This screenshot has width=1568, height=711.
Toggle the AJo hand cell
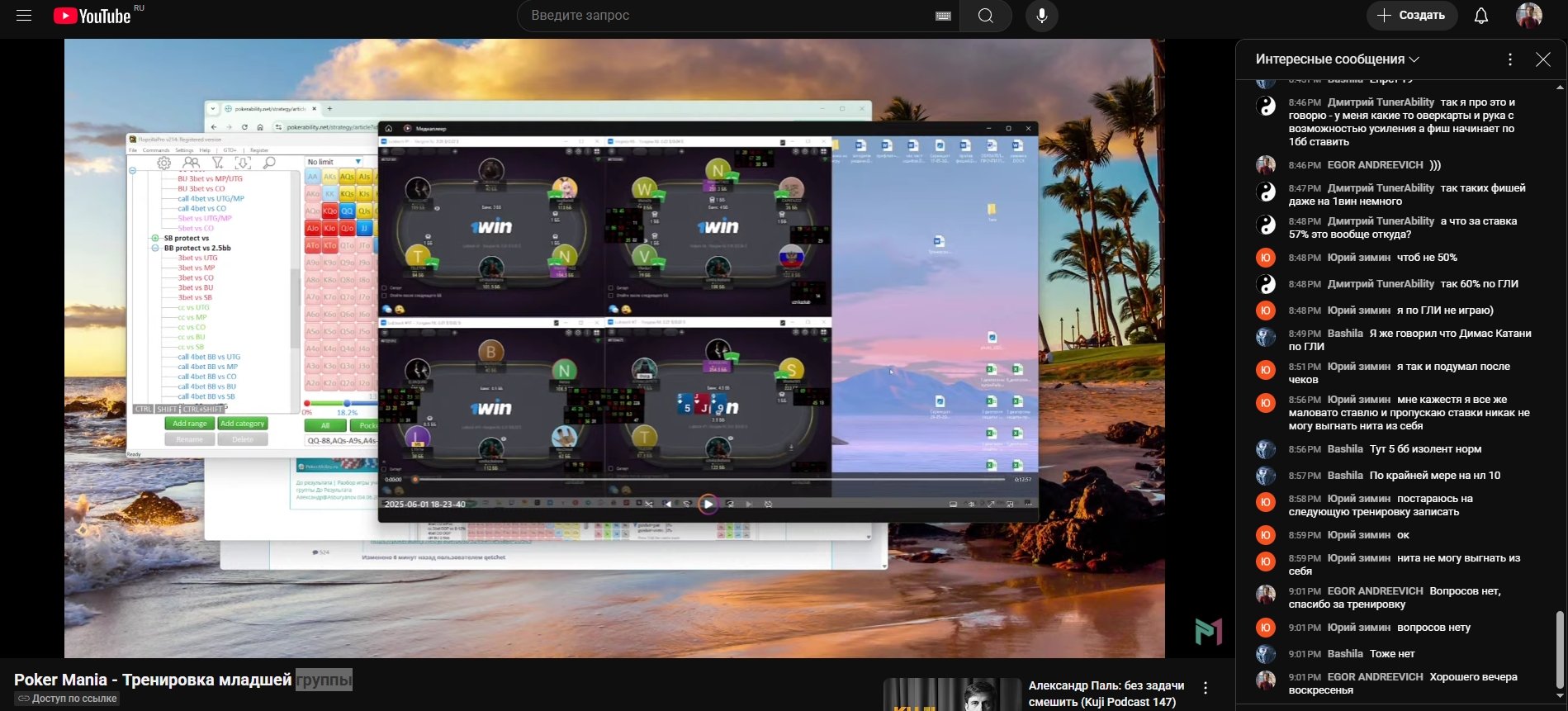312,228
